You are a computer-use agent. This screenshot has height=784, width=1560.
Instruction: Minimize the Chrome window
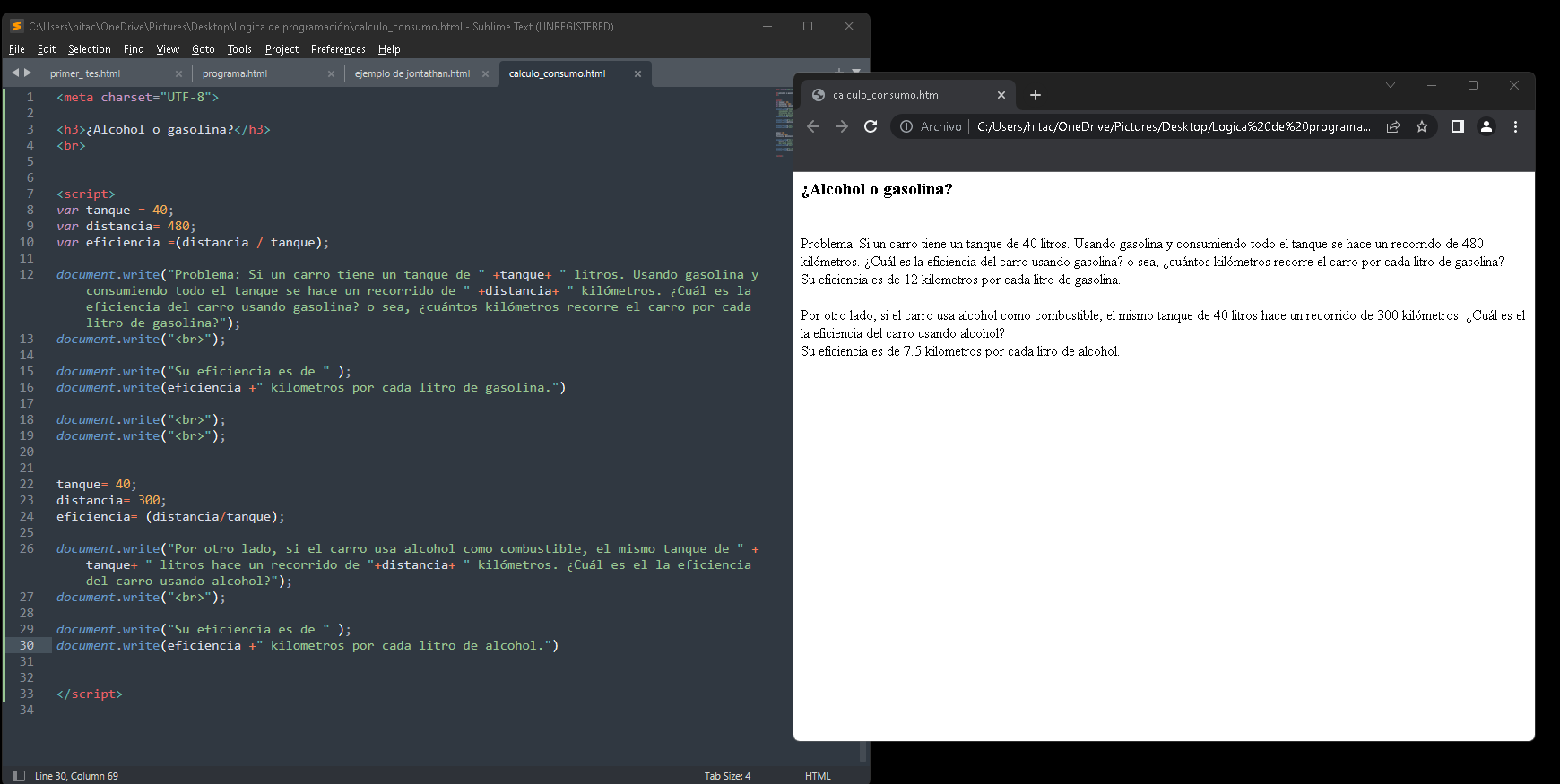tap(1432, 85)
